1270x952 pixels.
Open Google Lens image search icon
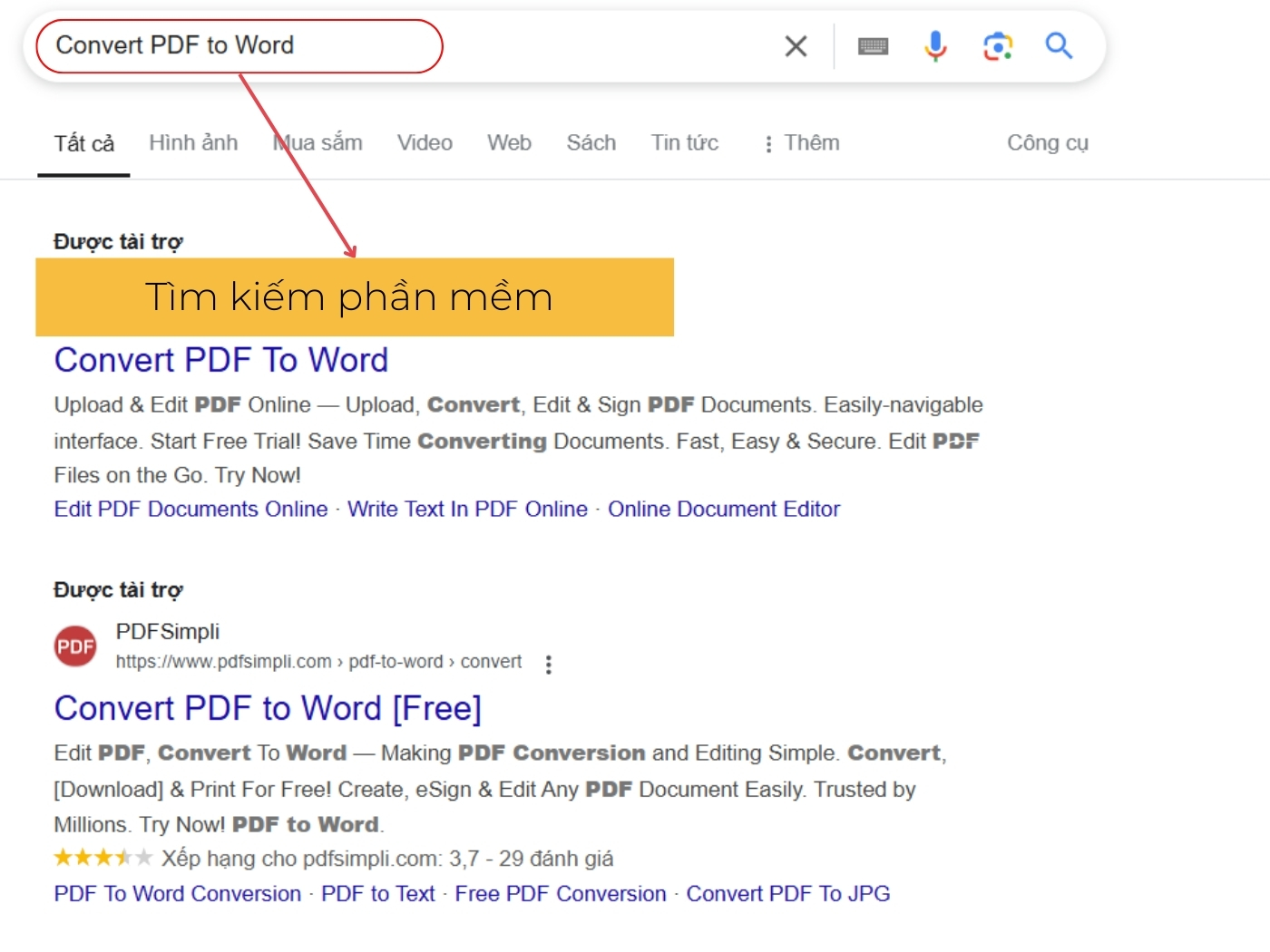click(x=998, y=46)
